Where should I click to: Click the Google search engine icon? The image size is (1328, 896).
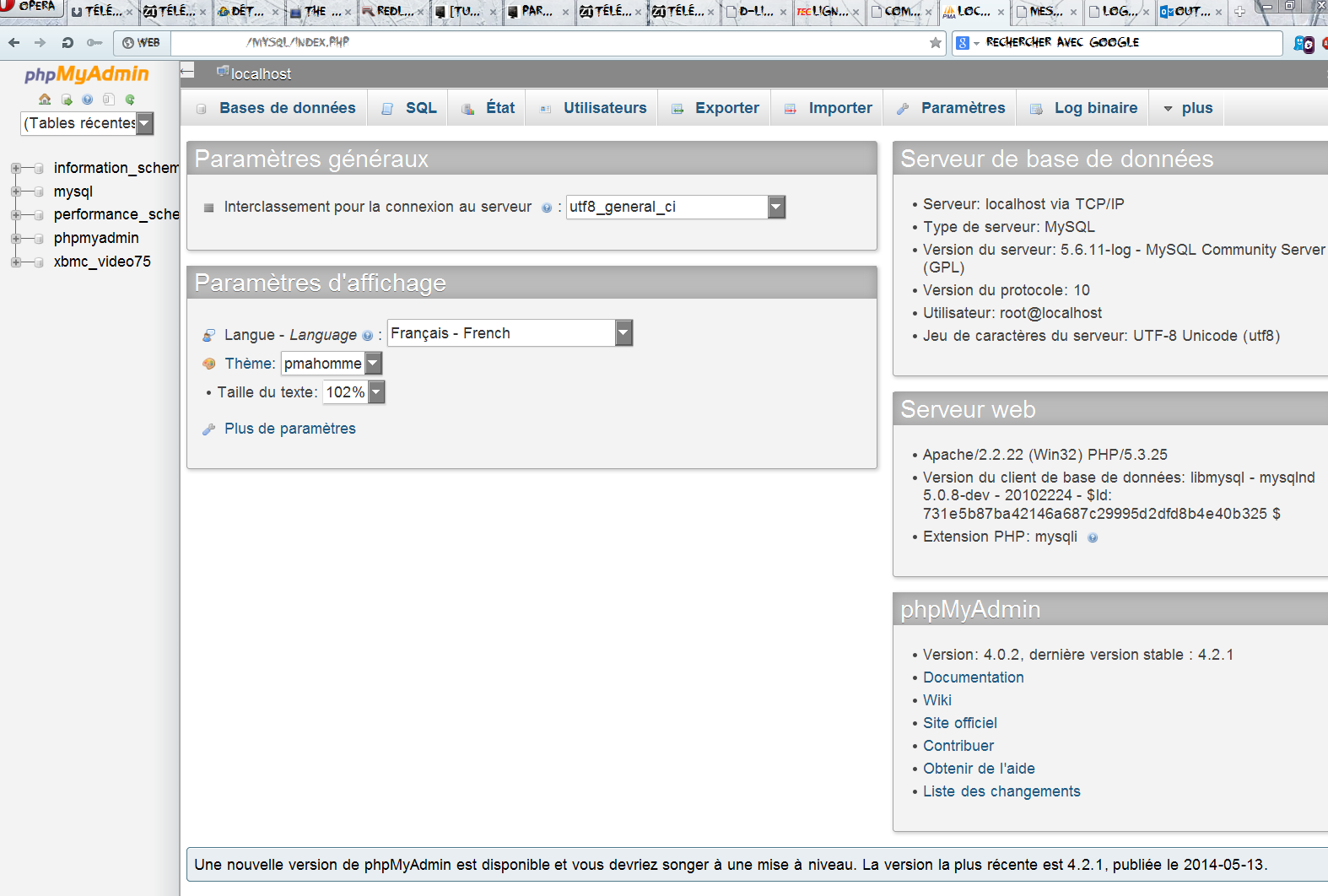click(x=963, y=42)
